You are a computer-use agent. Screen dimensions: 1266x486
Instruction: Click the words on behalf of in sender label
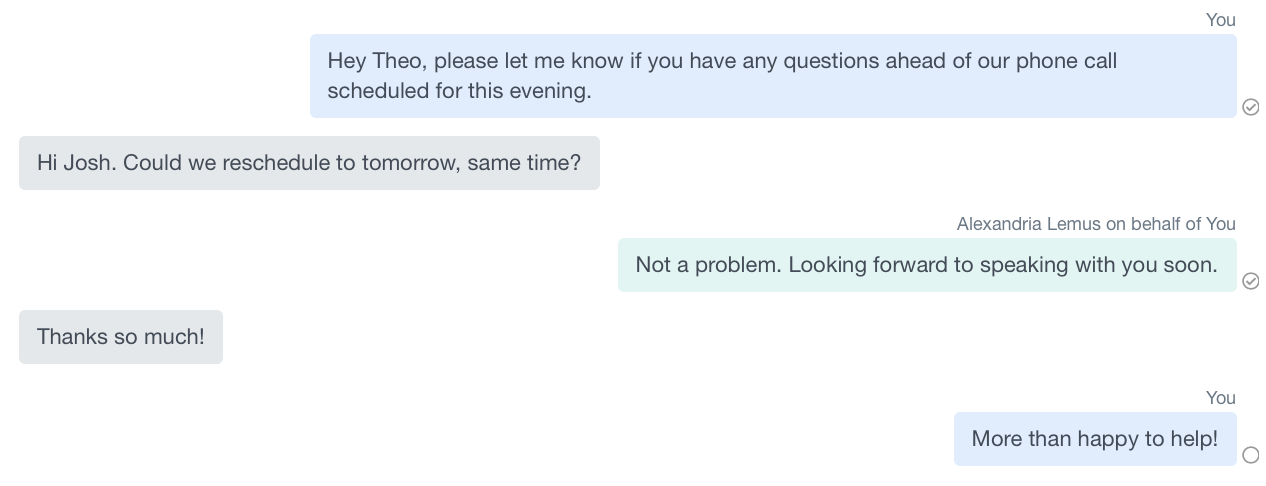pyautogui.click(x=1153, y=224)
